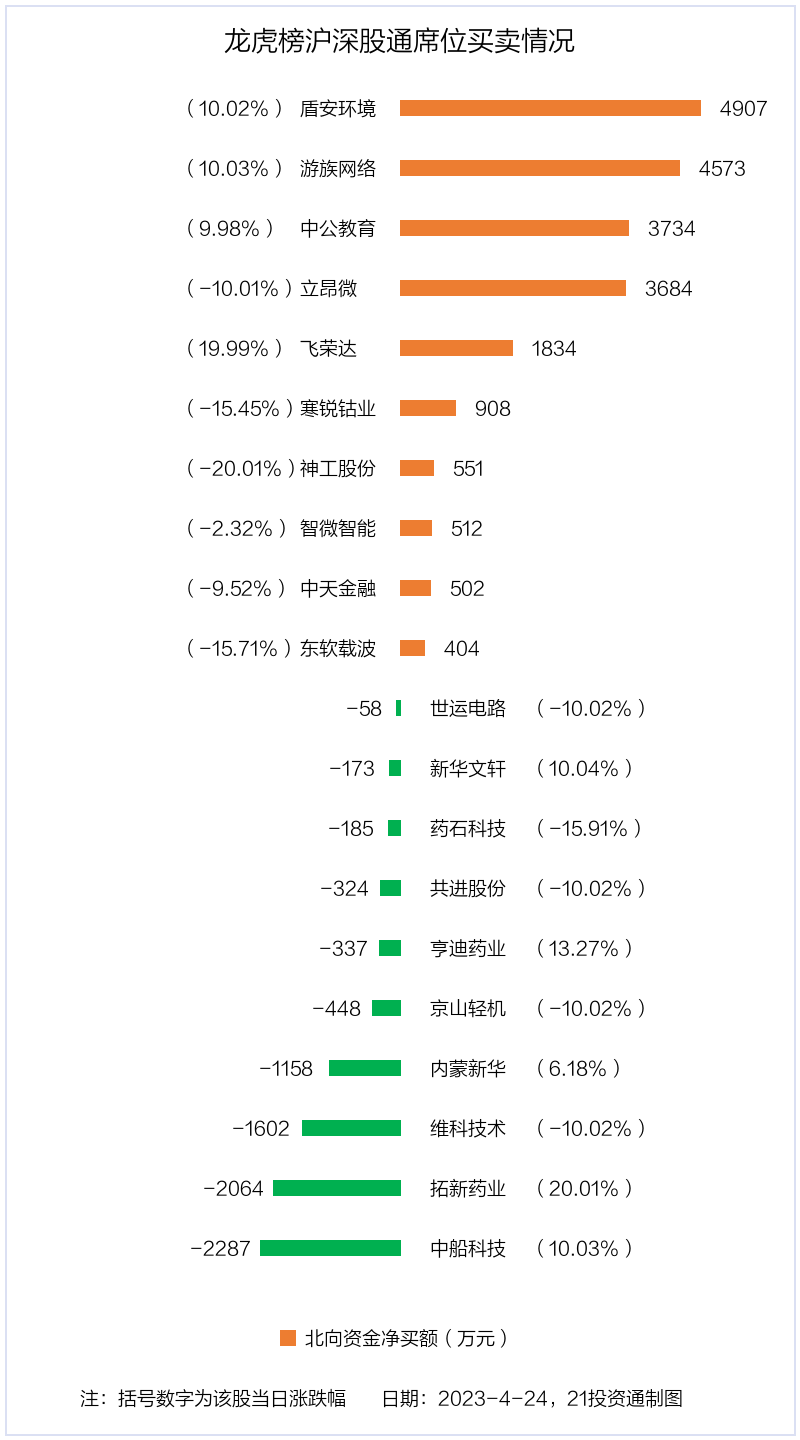
Task: Select the 飞荣达 orange bar
Action: (456, 348)
